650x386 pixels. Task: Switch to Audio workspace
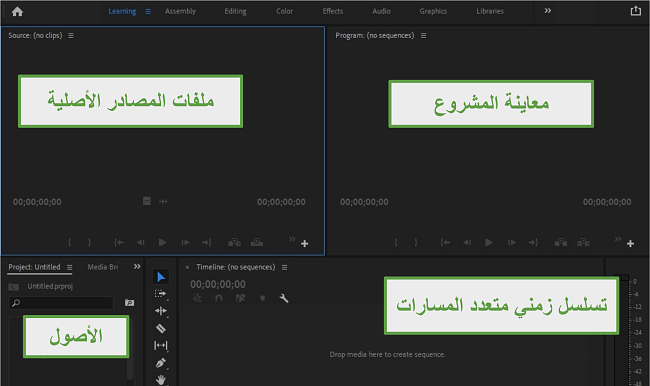381,12
